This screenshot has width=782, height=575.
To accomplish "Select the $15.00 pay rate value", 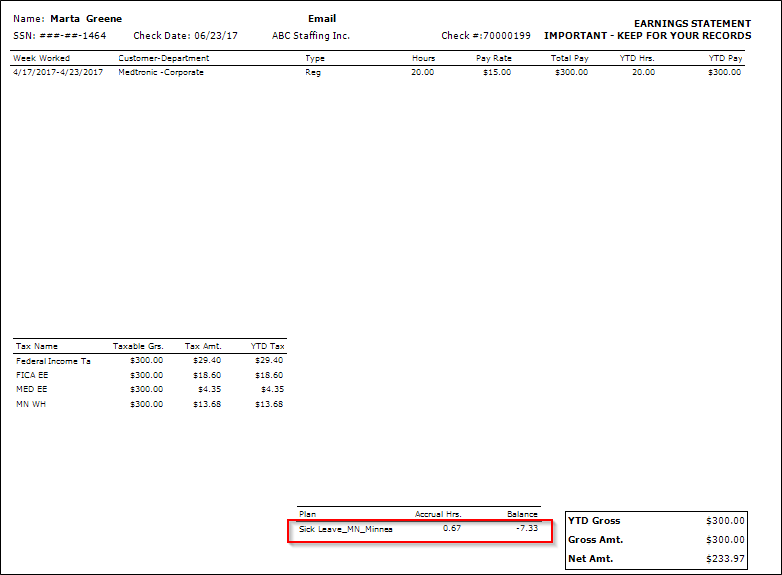I will point(497,72).
